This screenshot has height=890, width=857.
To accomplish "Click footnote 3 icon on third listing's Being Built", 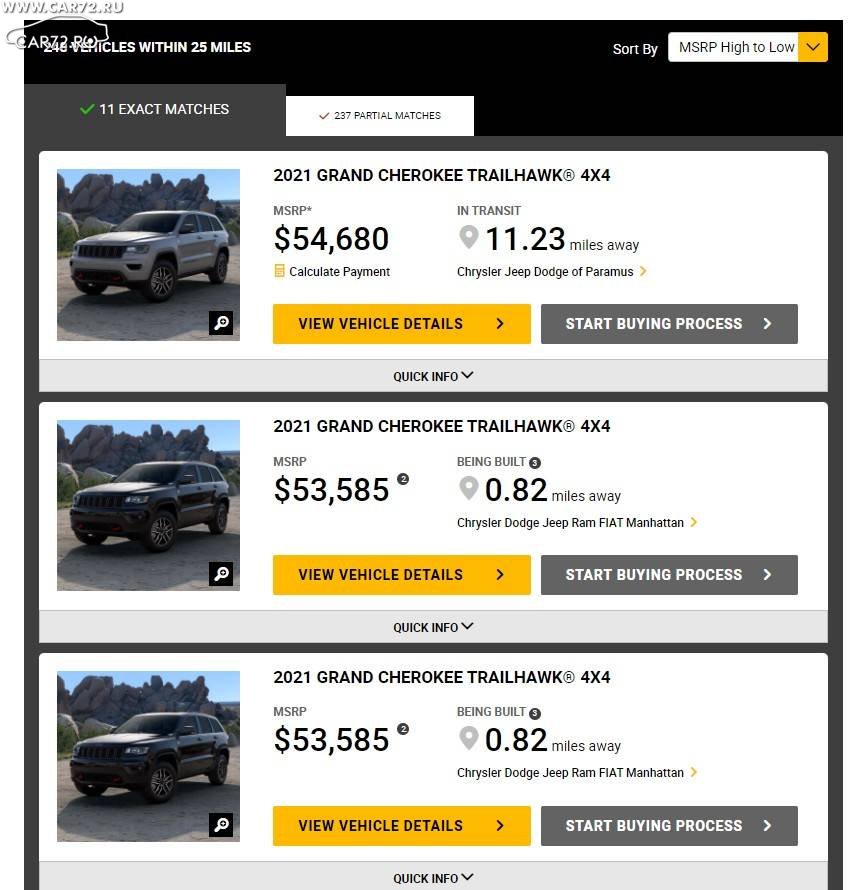I will (535, 713).
